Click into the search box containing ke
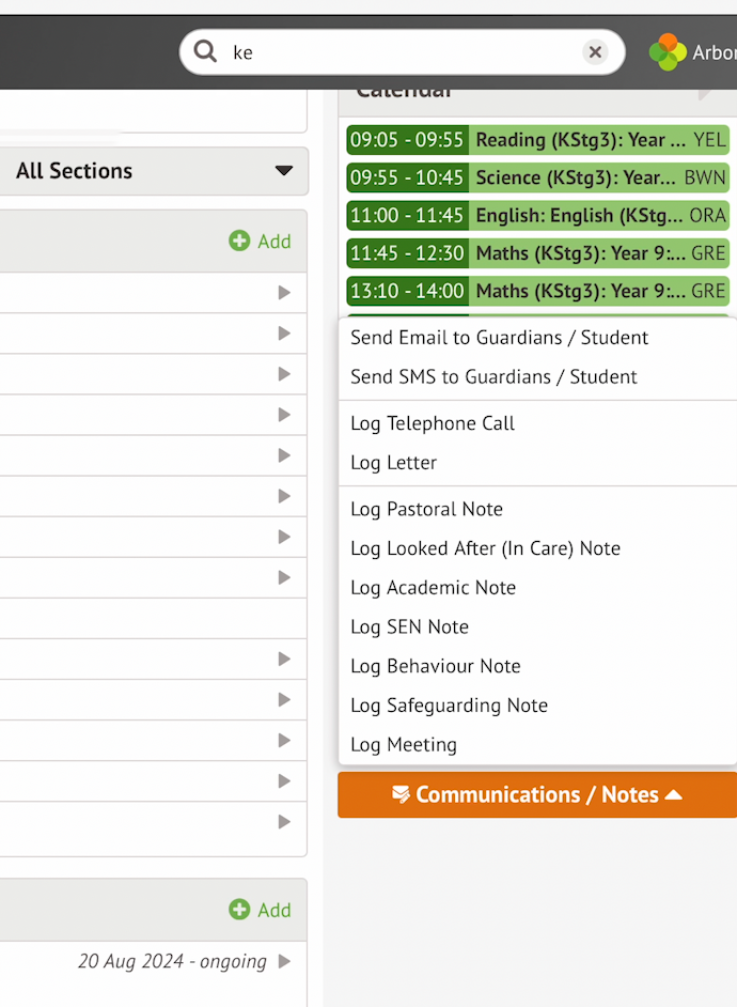The height and width of the screenshot is (1007, 737). point(401,52)
